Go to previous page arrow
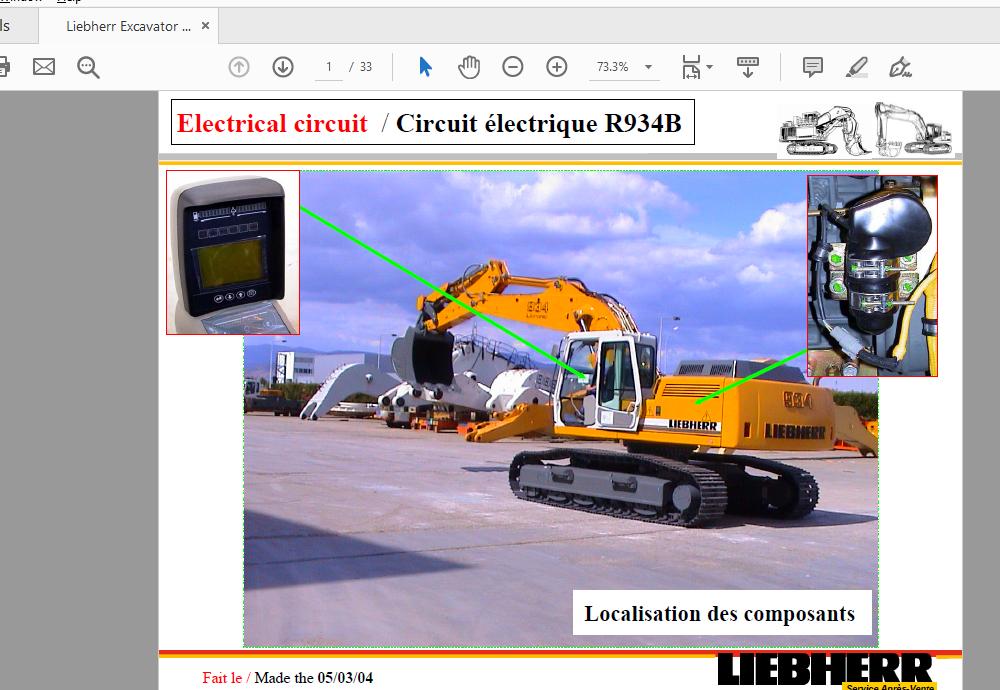 click(x=239, y=66)
